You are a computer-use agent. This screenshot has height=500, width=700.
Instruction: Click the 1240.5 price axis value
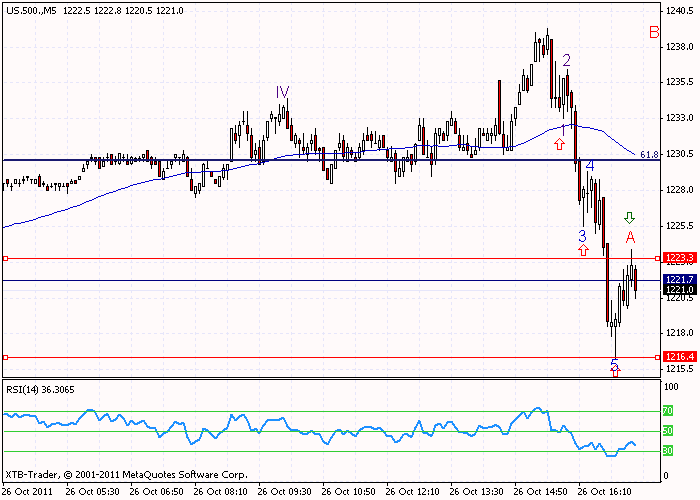coord(679,11)
